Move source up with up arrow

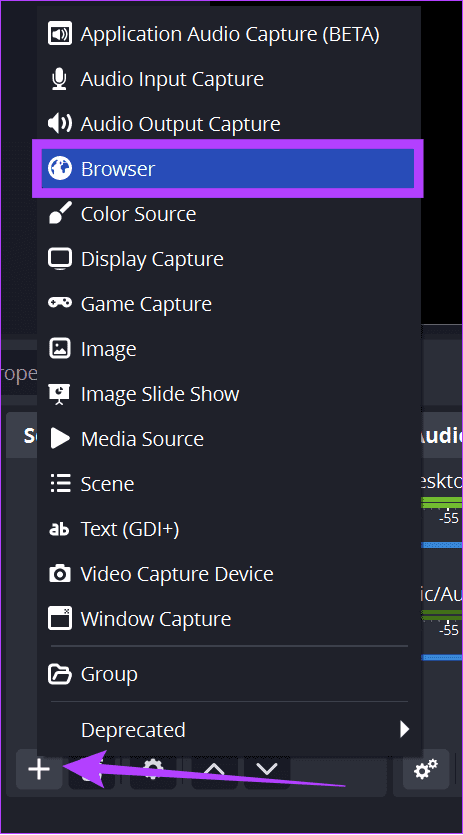(214, 769)
